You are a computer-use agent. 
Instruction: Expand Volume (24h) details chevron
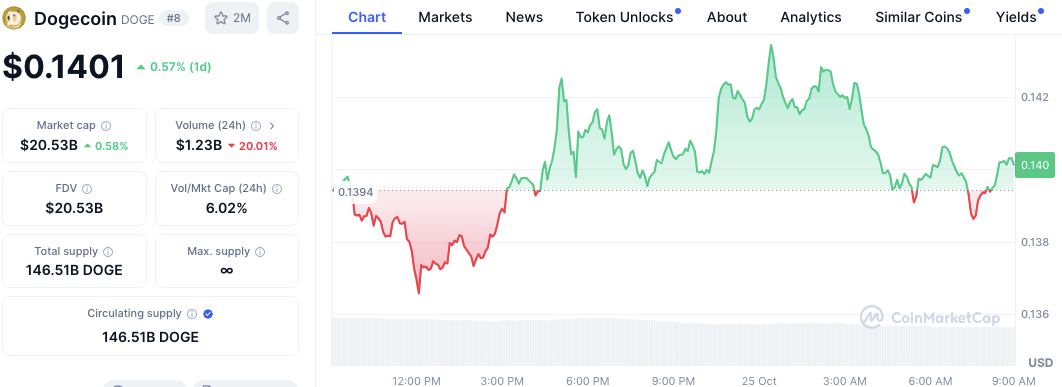272,126
